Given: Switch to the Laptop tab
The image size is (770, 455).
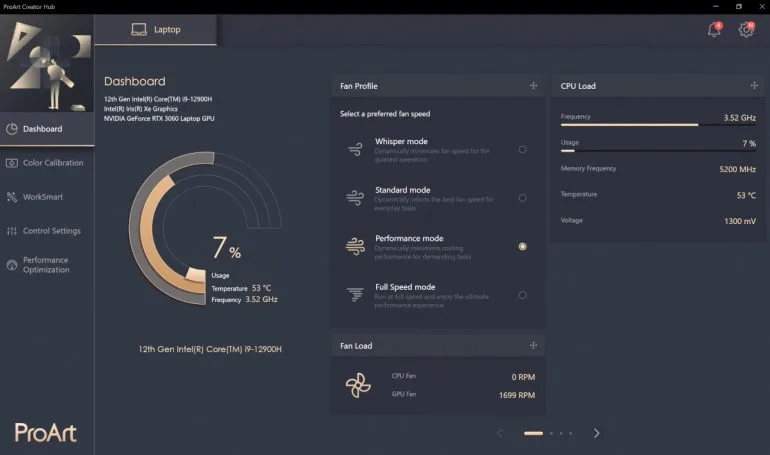Looking at the screenshot, I should pyautogui.click(x=155, y=29).
